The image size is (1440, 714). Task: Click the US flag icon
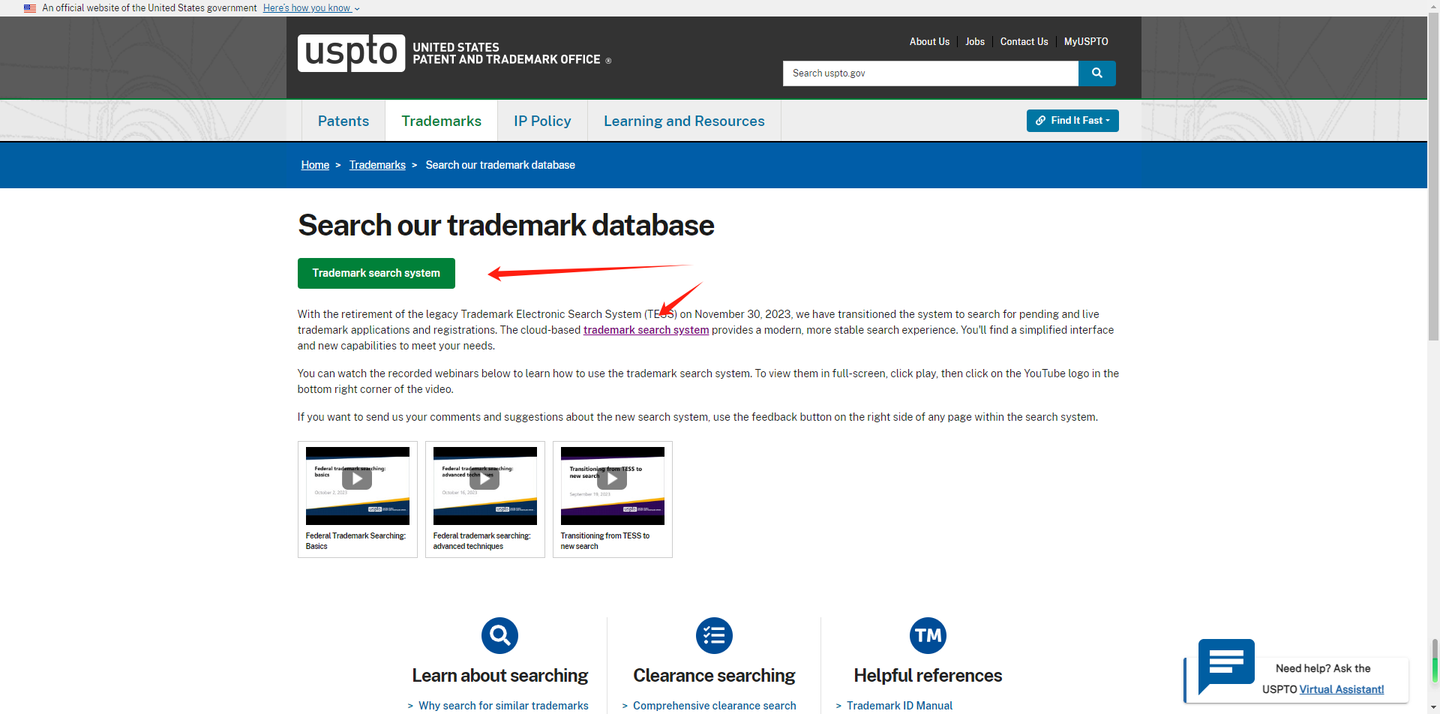click(30, 8)
